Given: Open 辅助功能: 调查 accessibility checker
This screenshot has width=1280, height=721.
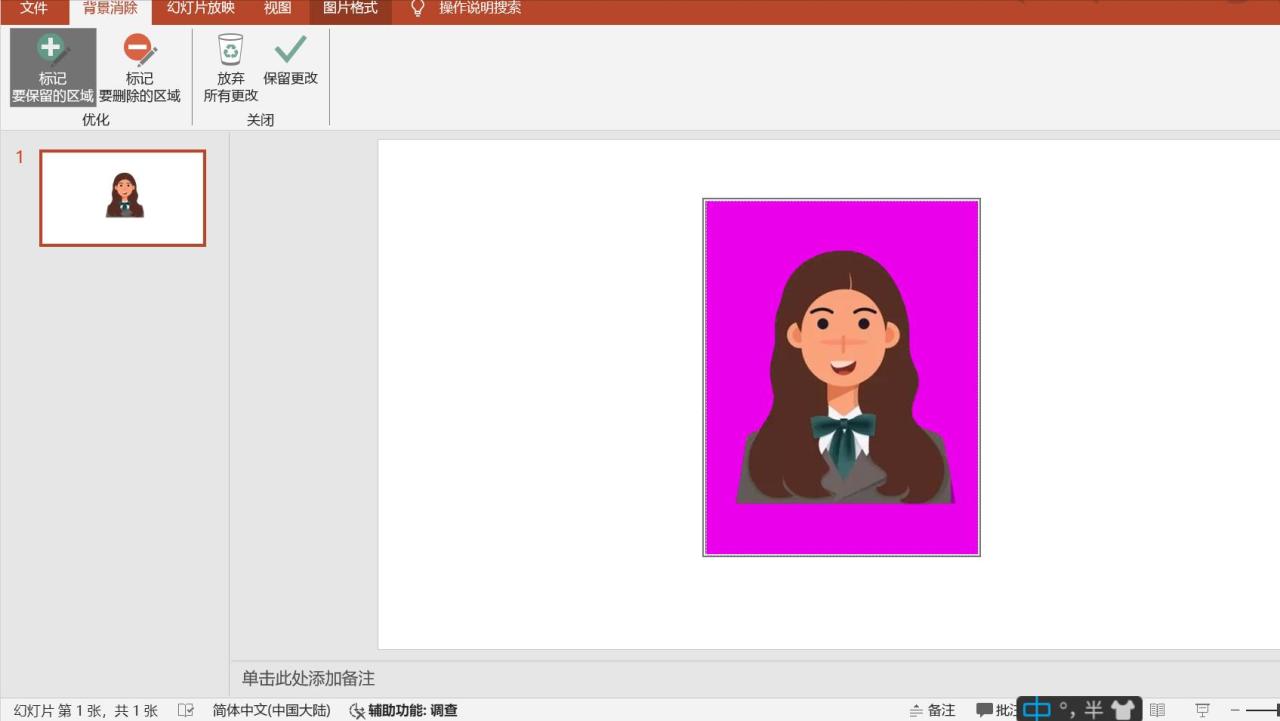Looking at the screenshot, I should click(x=403, y=710).
